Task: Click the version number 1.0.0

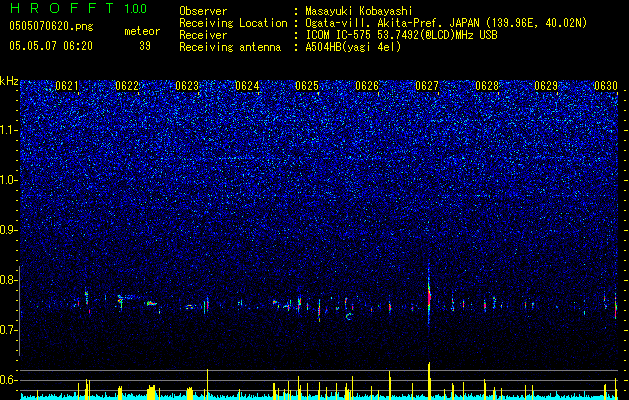Action: pos(135,8)
